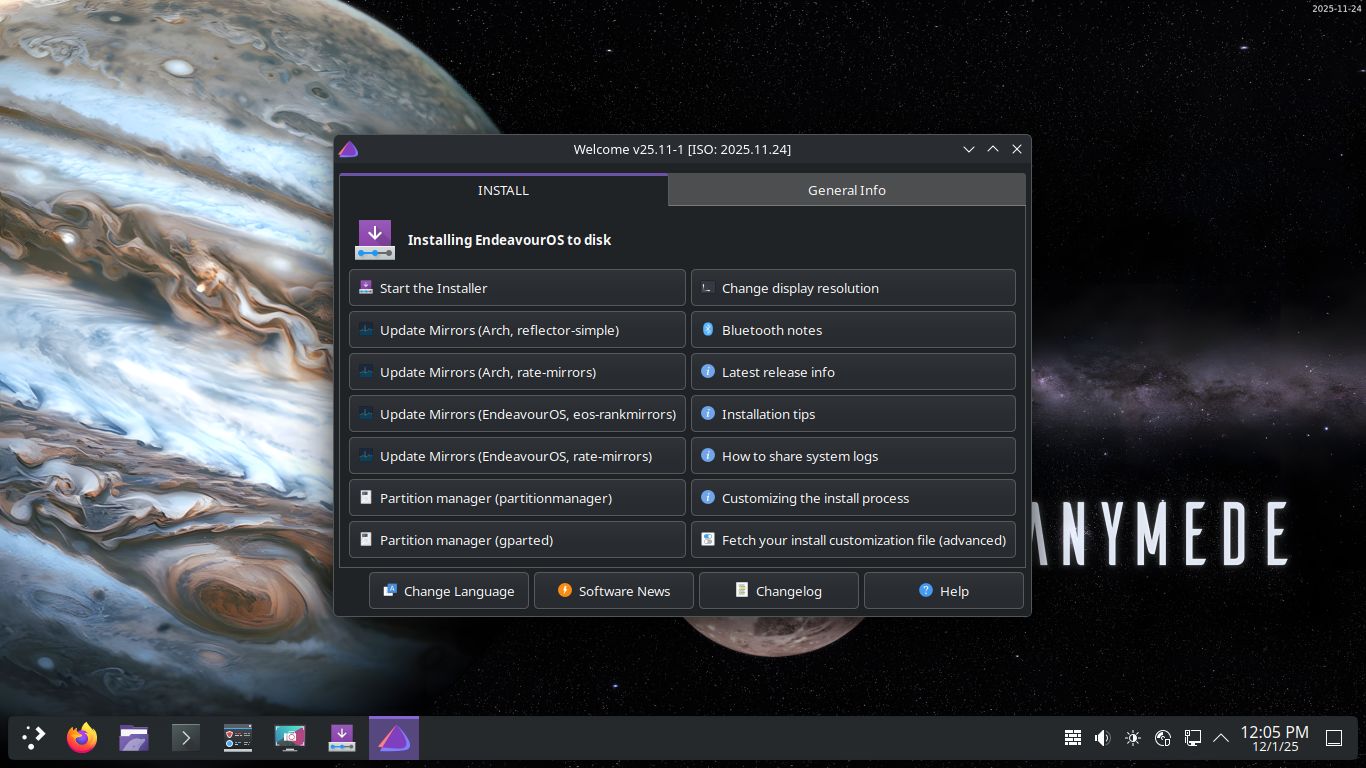This screenshot has width=1366, height=768.
Task: Click the shield-and-list window icon in taskbar
Action: click(238, 738)
